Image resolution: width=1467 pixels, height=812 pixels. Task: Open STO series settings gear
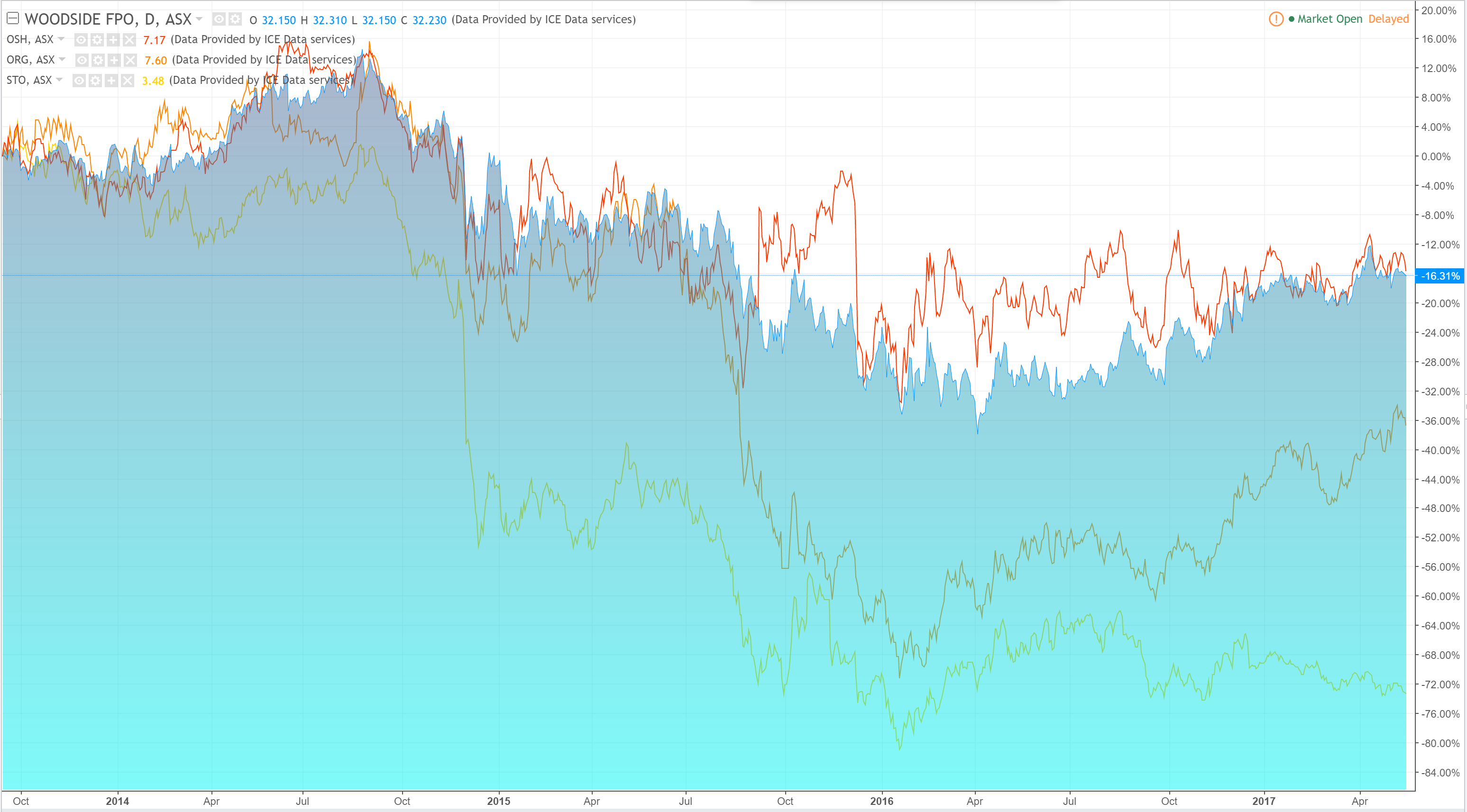click(96, 80)
